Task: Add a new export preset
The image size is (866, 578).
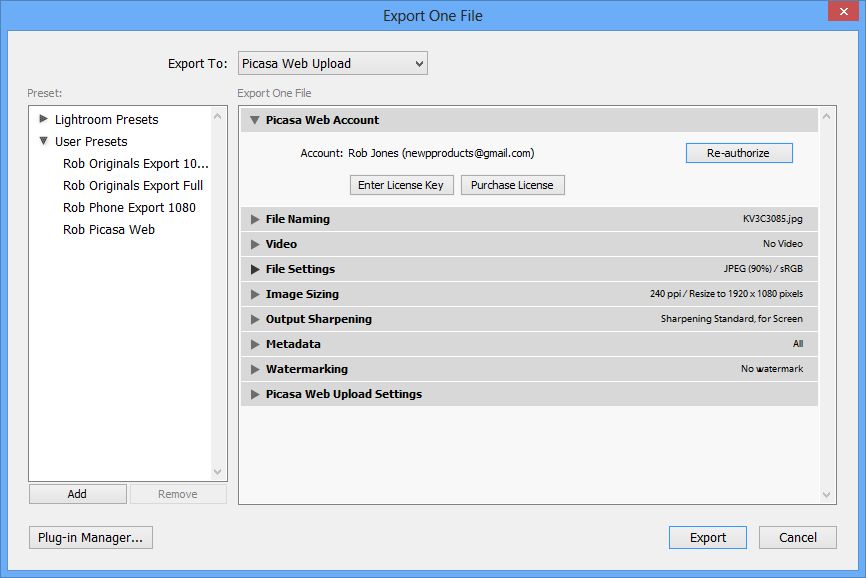Action: (77, 493)
